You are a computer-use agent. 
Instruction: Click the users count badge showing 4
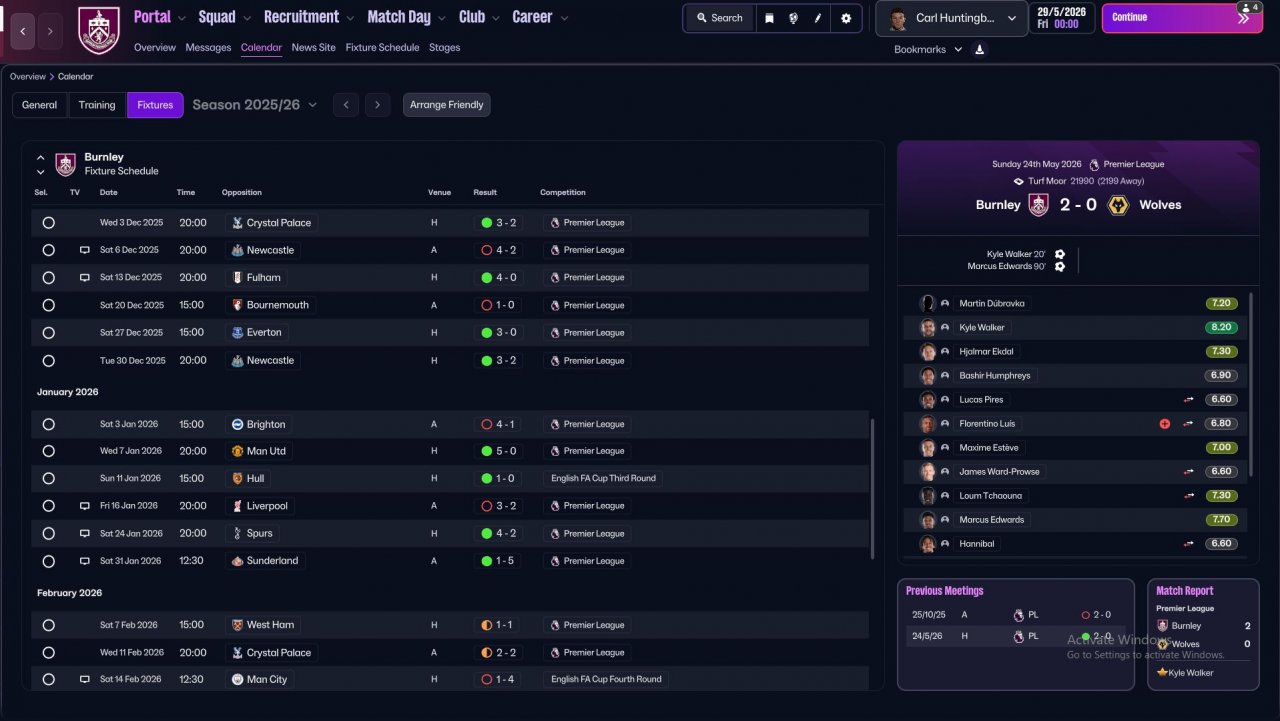(1249, 7)
